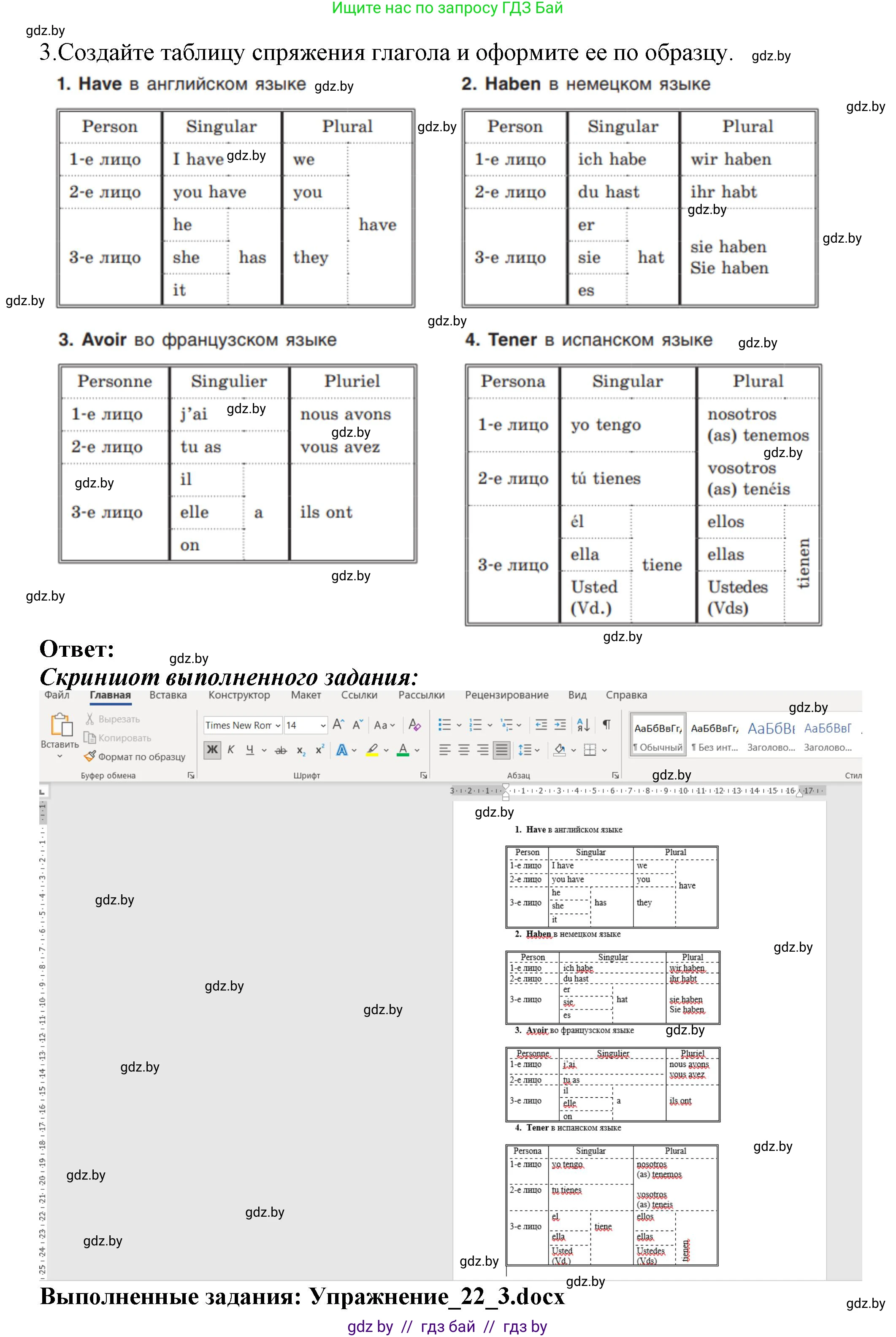Expand the line spacing dropdown
Screen dimensions: 896x1337
pyautogui.click(x=537, y=750)
